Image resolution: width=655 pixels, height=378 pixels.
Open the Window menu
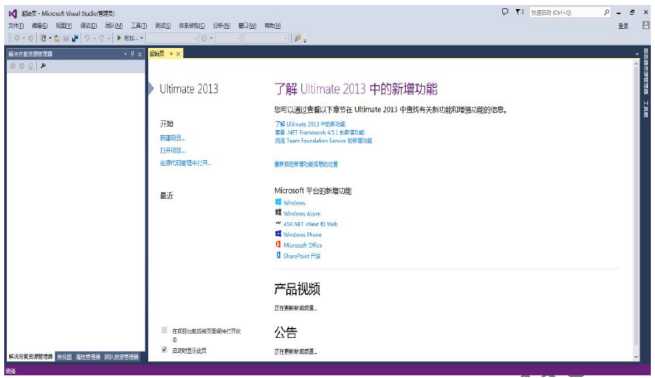click(x=247, y=26)
